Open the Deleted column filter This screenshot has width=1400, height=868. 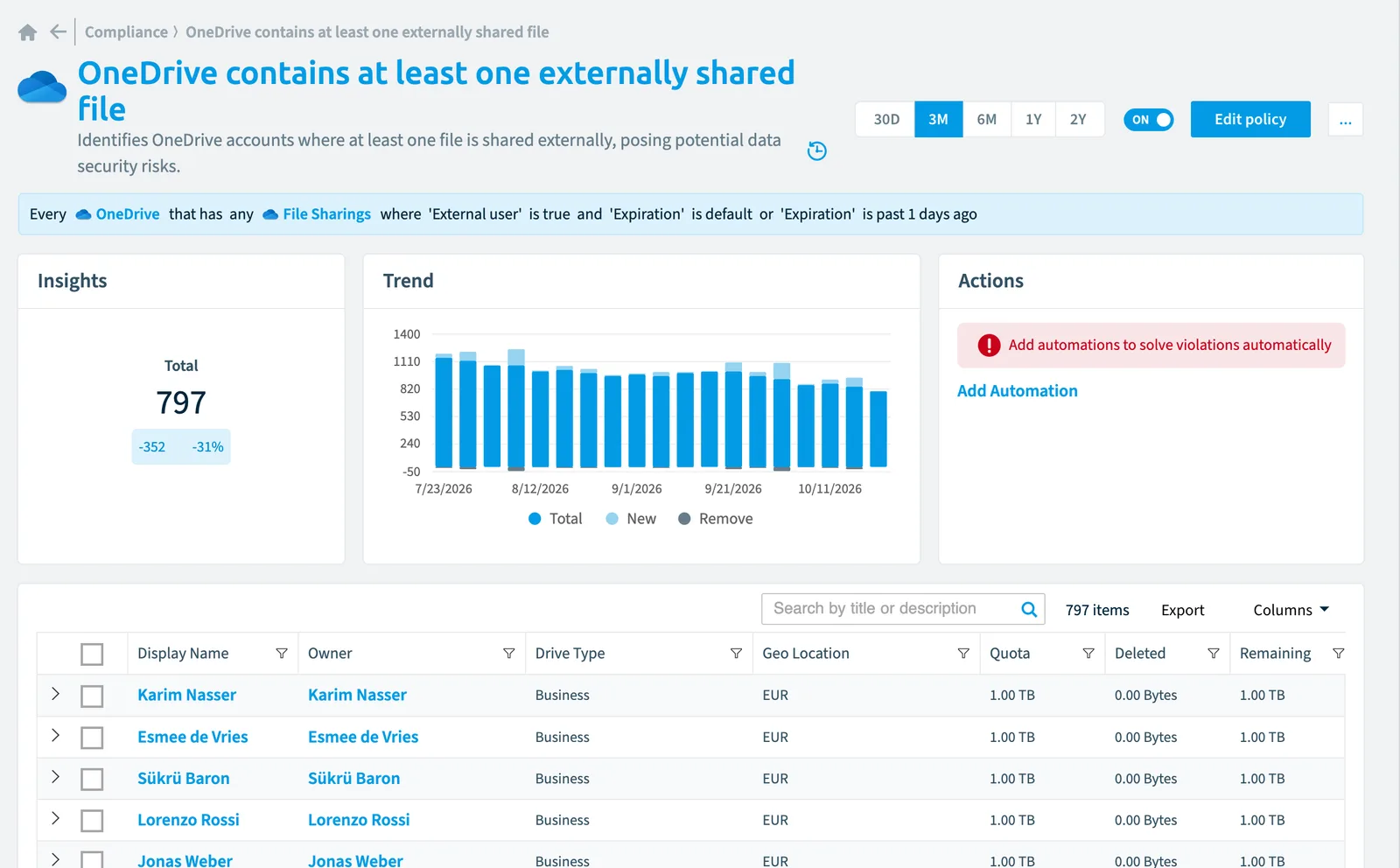point(1214,654)
